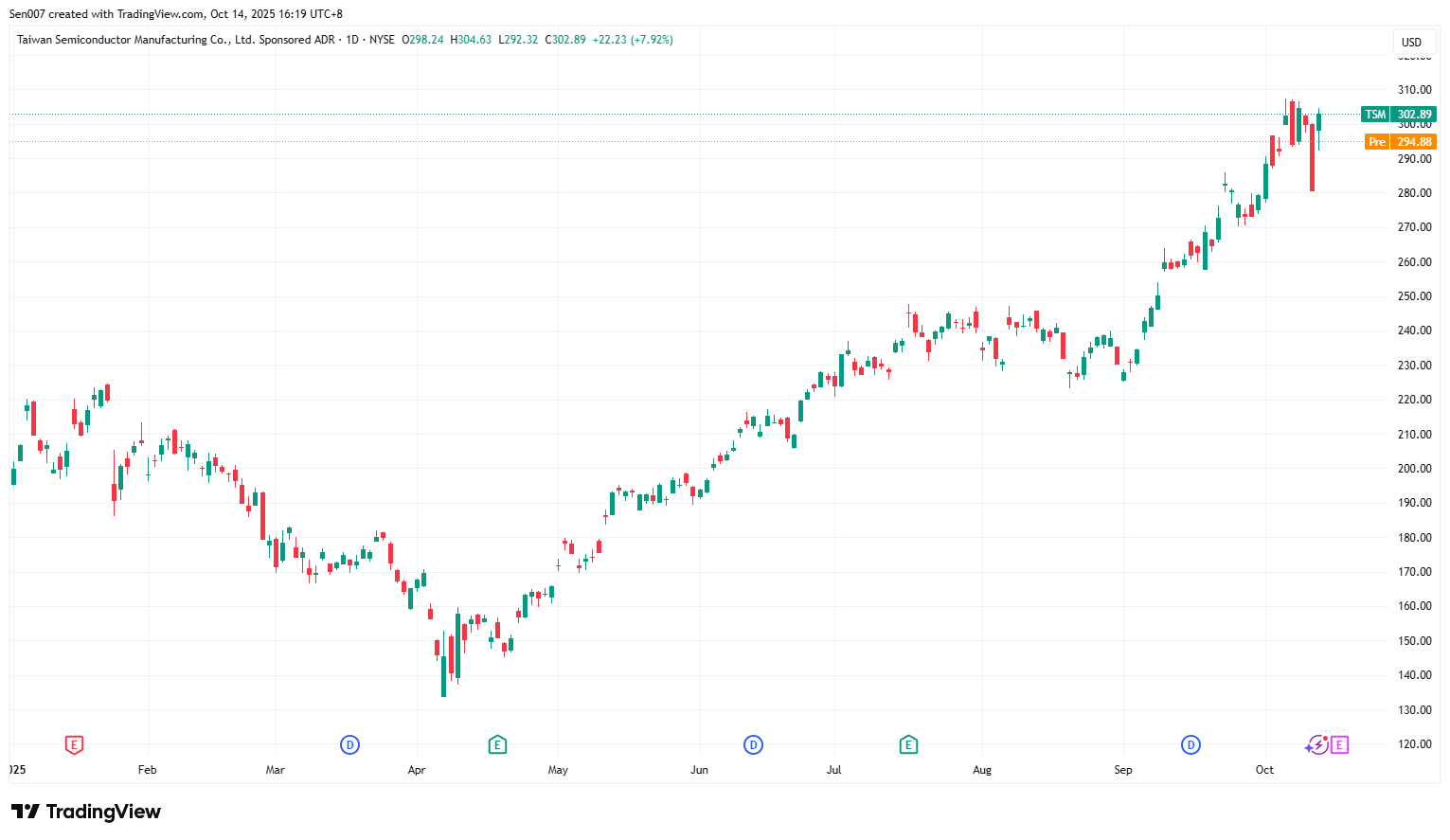Image resolution: width=1450 pixels, height=840 pixels.
Task: Click the +22.23 (+7.92%) change value
Action: click(632, 40)
